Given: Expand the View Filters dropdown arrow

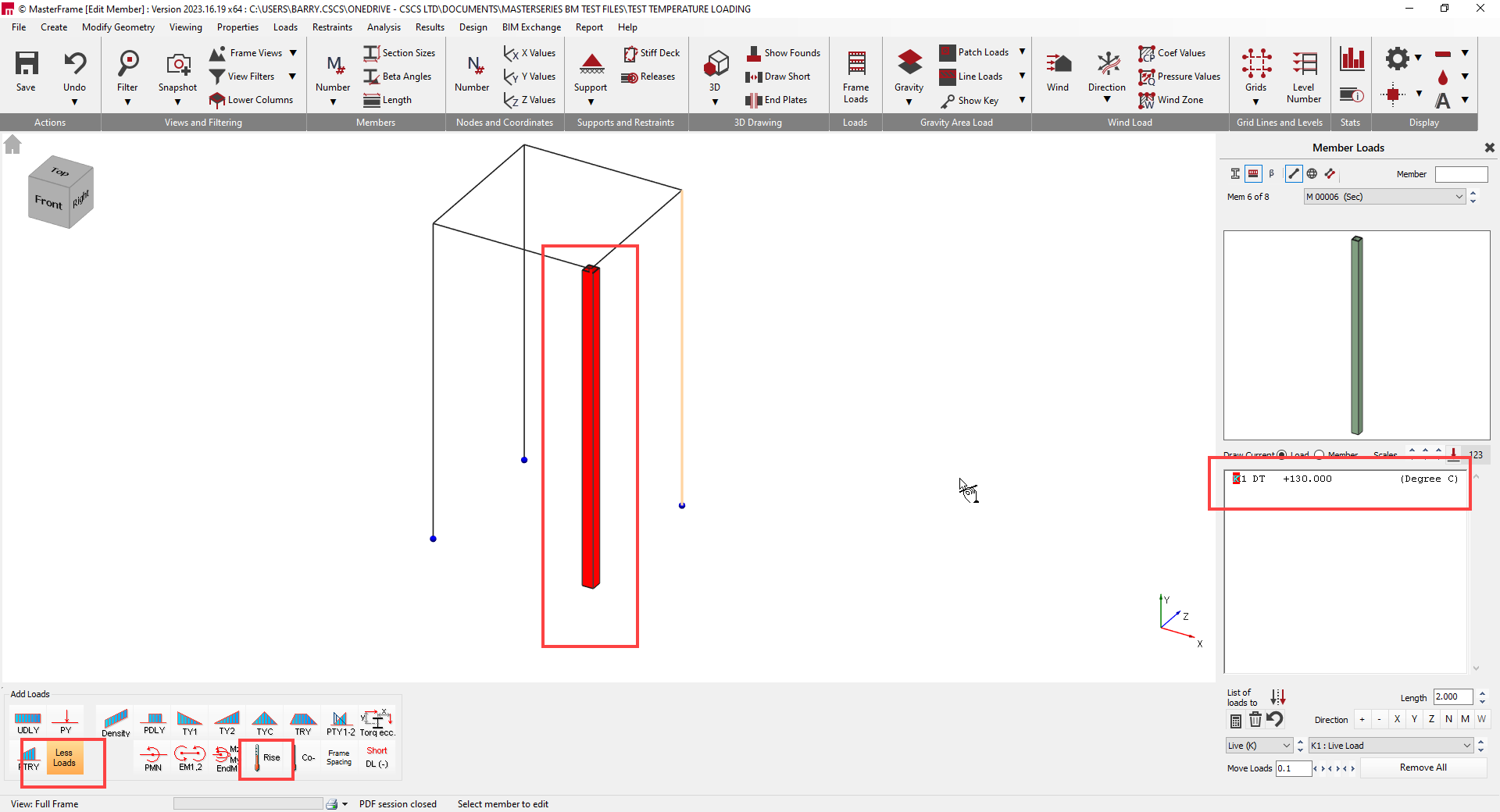Looking at the screenshot, I should [292, 77].
